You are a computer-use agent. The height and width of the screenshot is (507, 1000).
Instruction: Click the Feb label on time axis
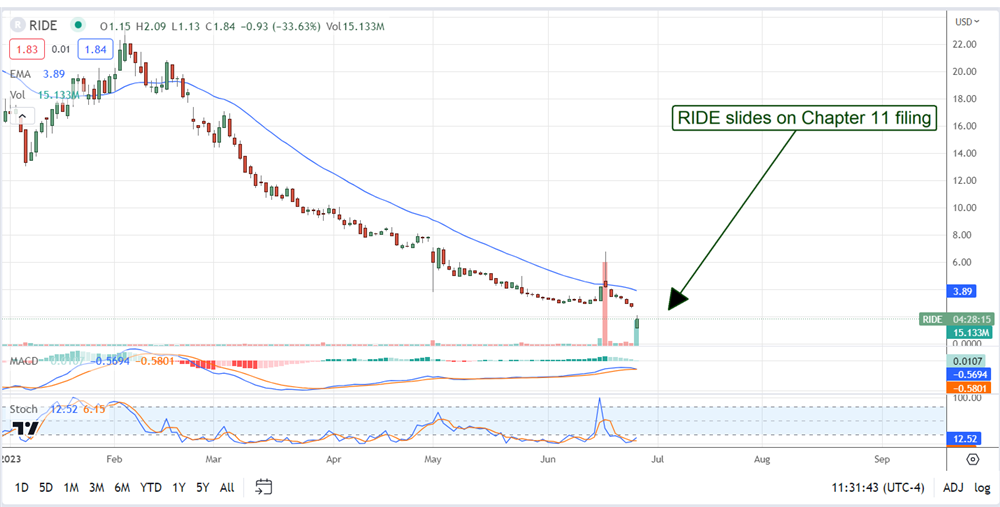click(114, 459)
